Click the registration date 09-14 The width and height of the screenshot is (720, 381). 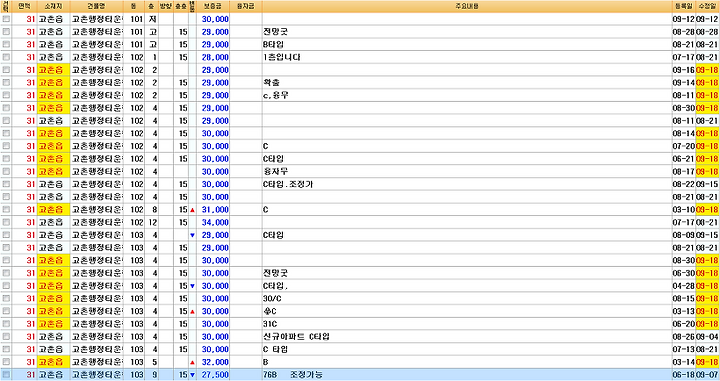(684, 83)
